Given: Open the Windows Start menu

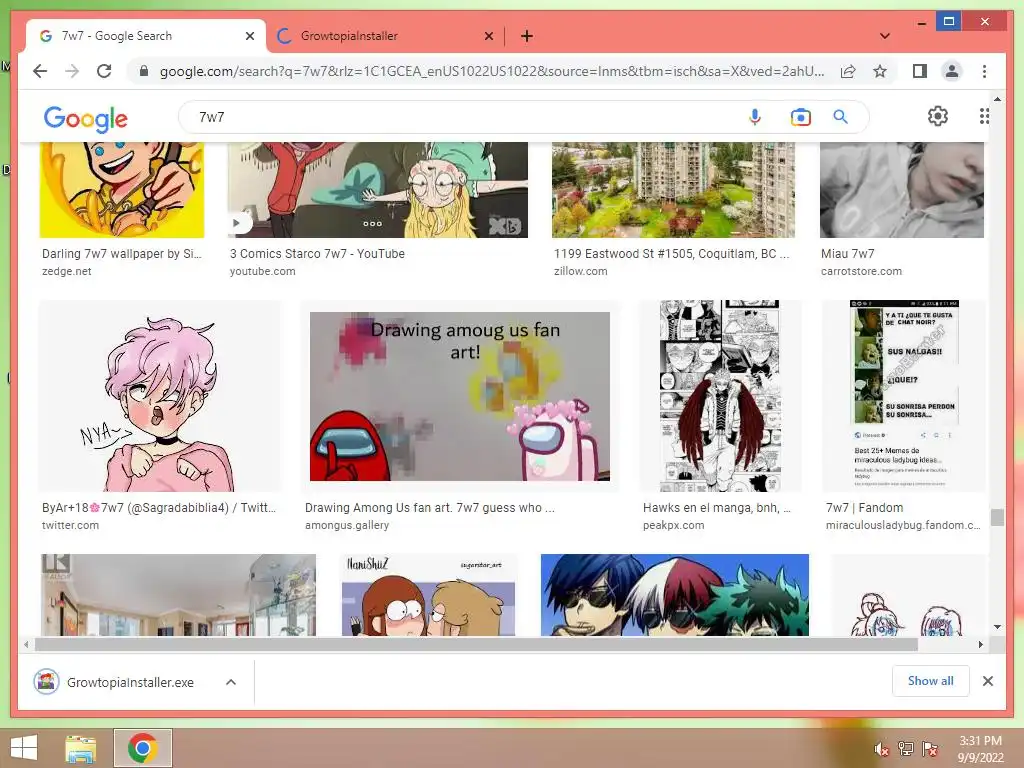Looking at the screenshot, I should [24, 748].
